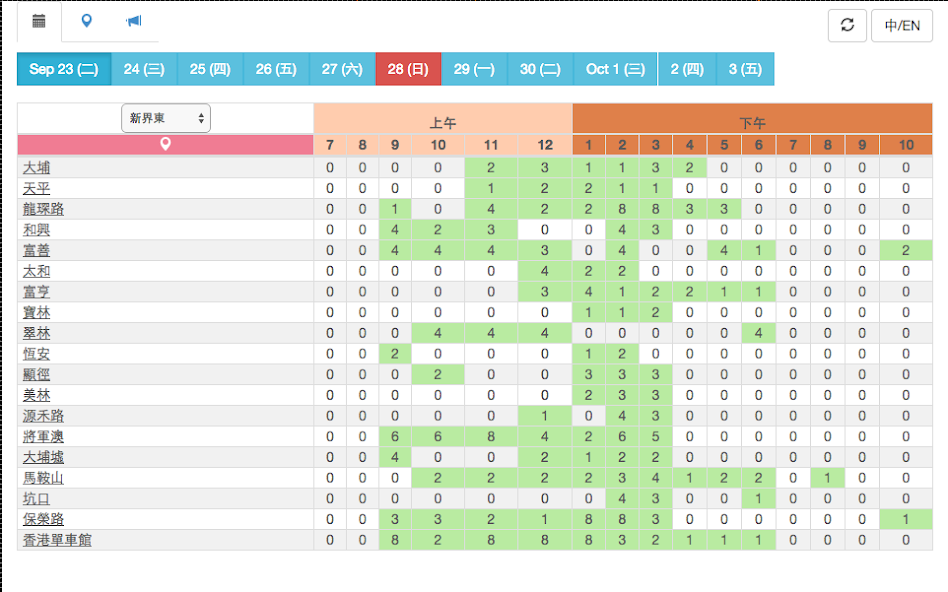Viewport: 948px width, 592px height.
Task: Click the white pin icon in pink header
Action: tap(165, 145)
